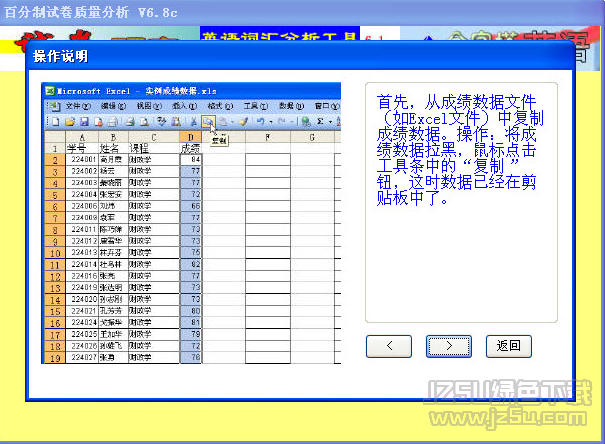
Task: Open the Undo history dropdown arrow
Action: point(271,122)
